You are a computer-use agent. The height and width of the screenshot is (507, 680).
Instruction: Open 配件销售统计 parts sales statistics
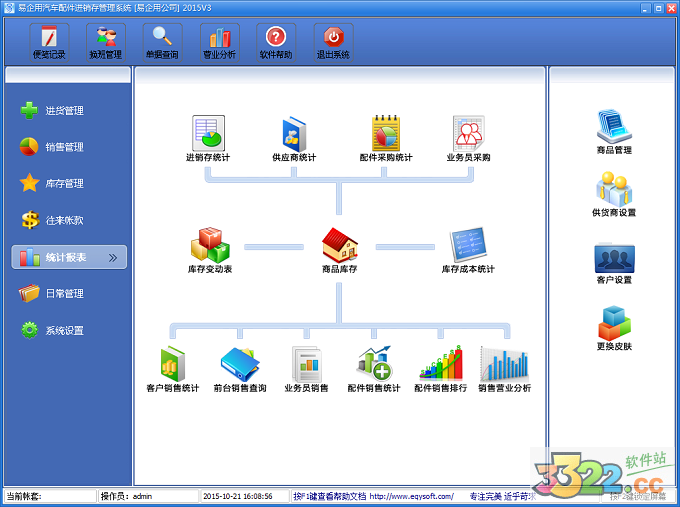click(x=374, y=369)
